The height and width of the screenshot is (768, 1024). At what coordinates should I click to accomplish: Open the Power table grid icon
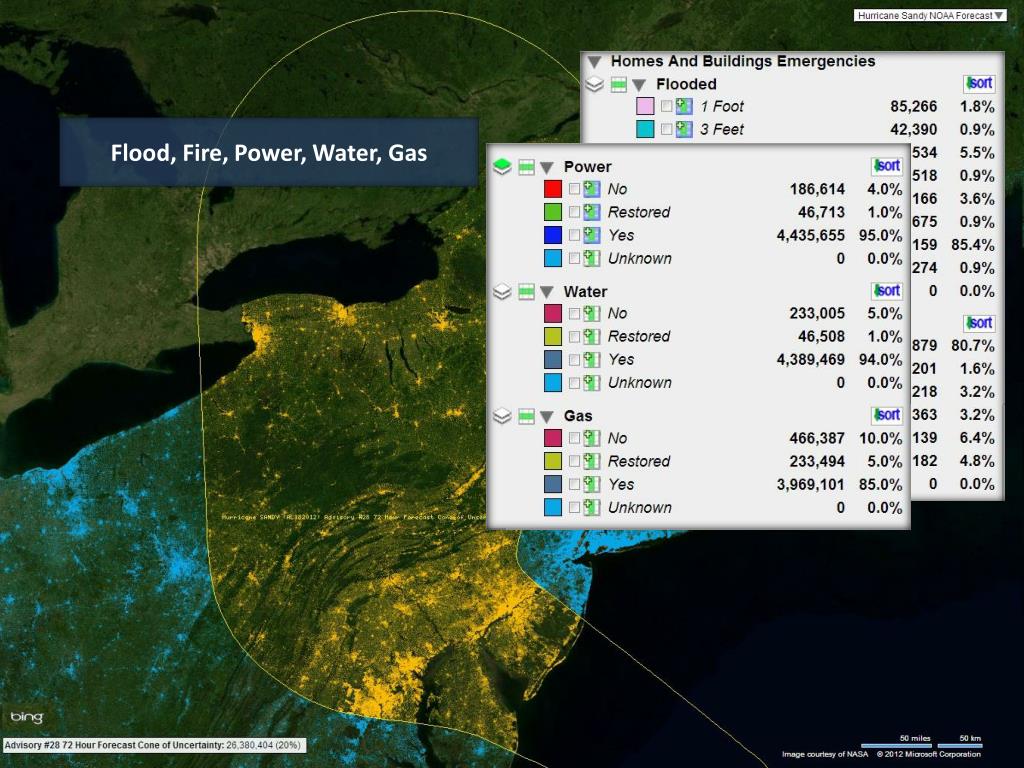526,167
